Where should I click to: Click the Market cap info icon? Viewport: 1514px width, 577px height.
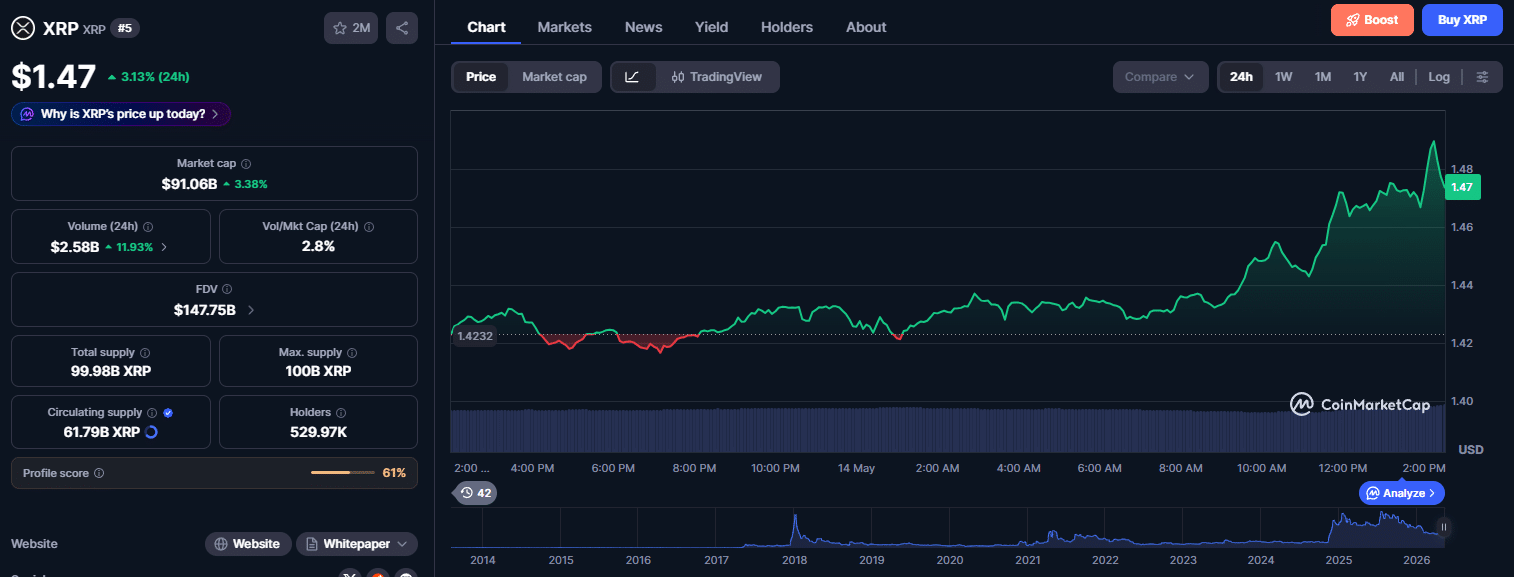pyautogui.click(x=246, y=163)
